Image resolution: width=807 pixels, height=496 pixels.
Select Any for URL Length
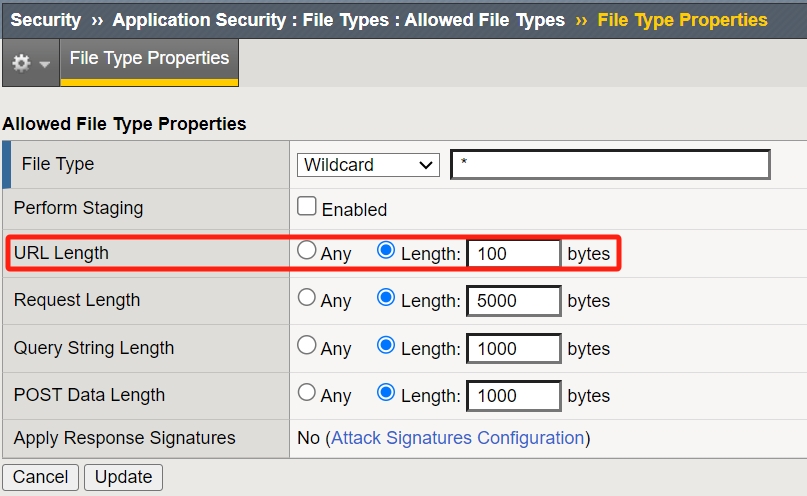pyautogui.click(x=308, y=252)
